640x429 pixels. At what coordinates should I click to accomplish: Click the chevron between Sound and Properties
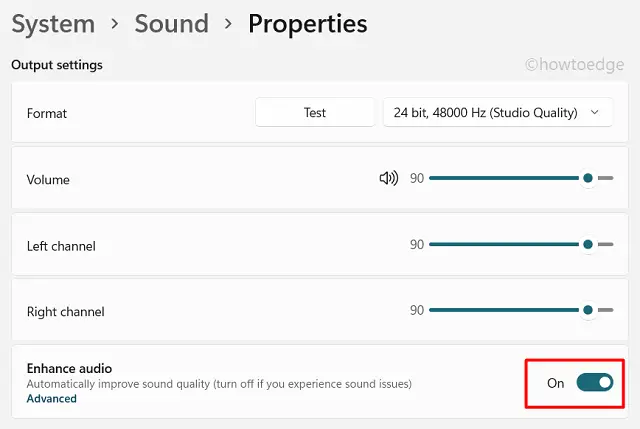[230, 24]
